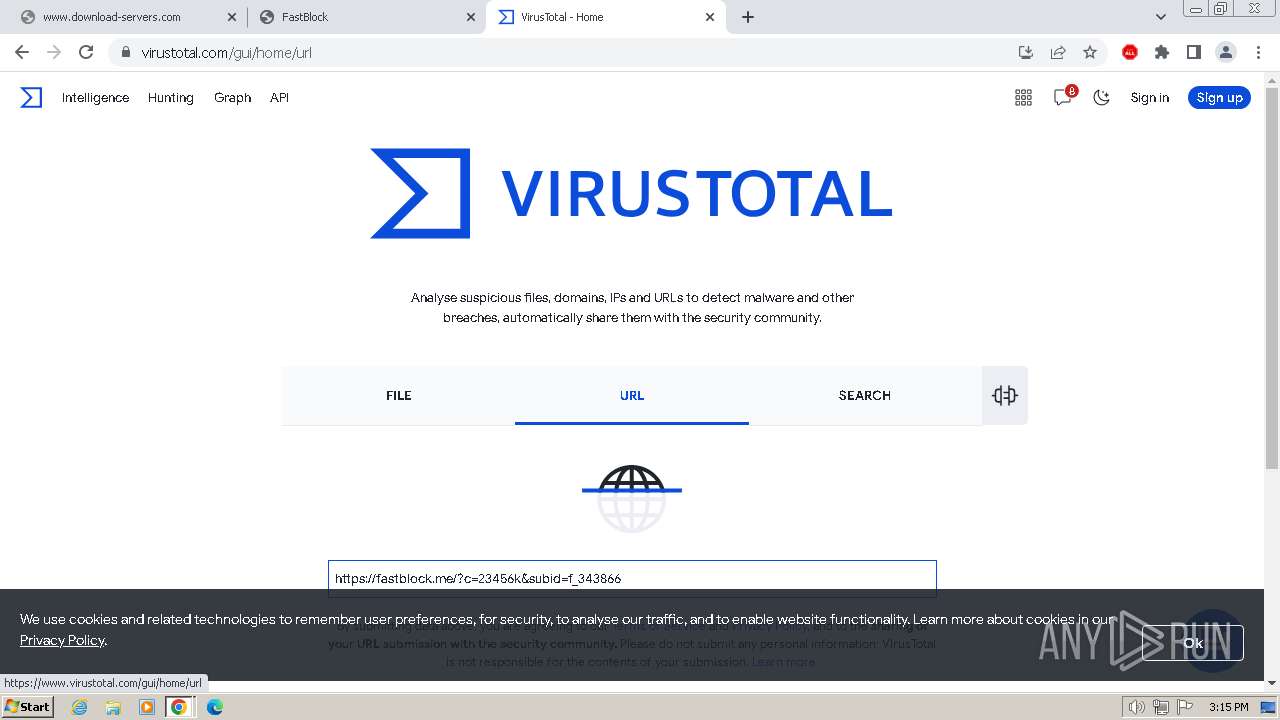
Task: Click the share page icon
Action: (1057, 52)
